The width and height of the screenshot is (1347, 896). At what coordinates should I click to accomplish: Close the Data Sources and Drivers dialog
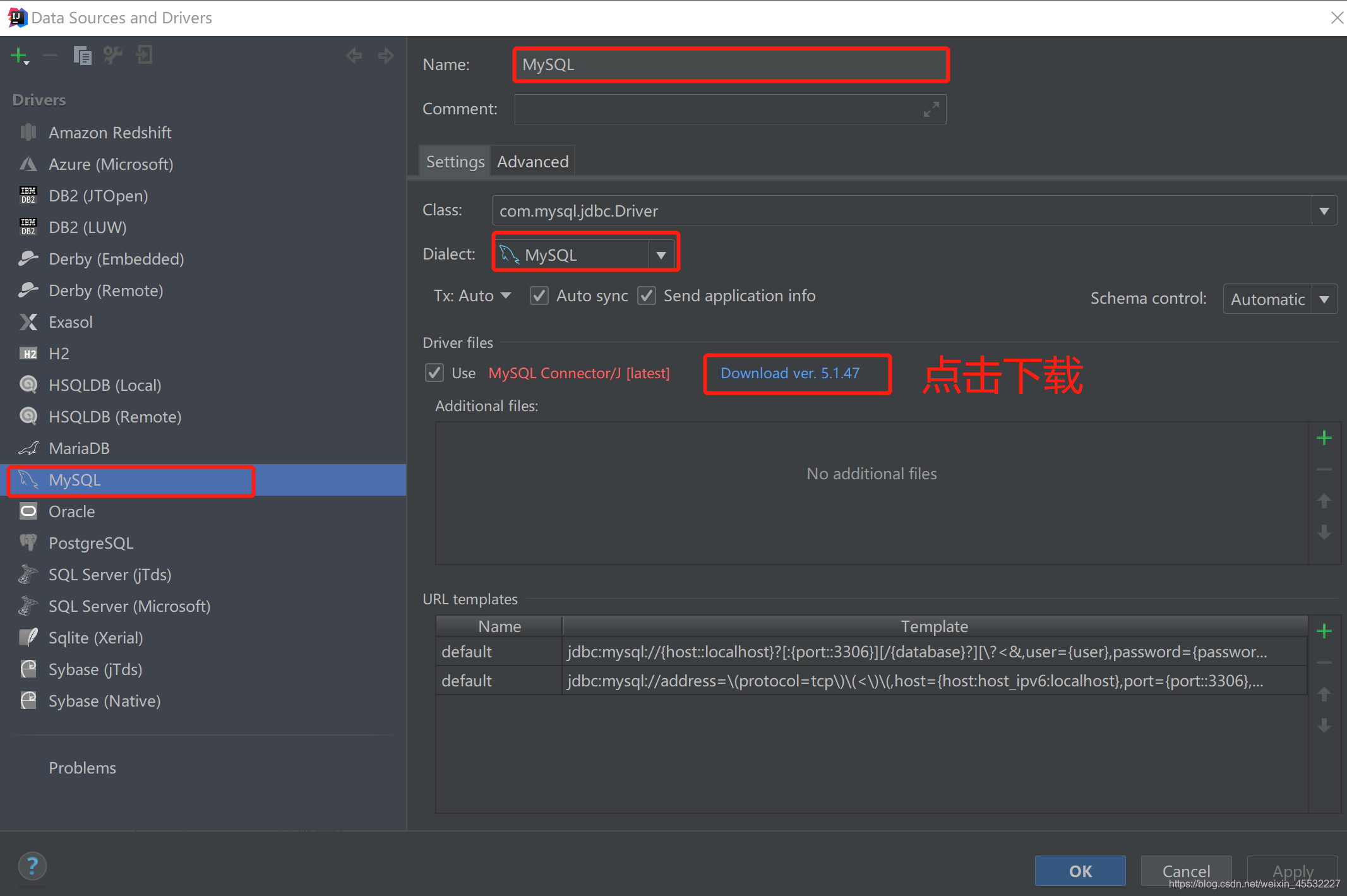pos(1337,18)
